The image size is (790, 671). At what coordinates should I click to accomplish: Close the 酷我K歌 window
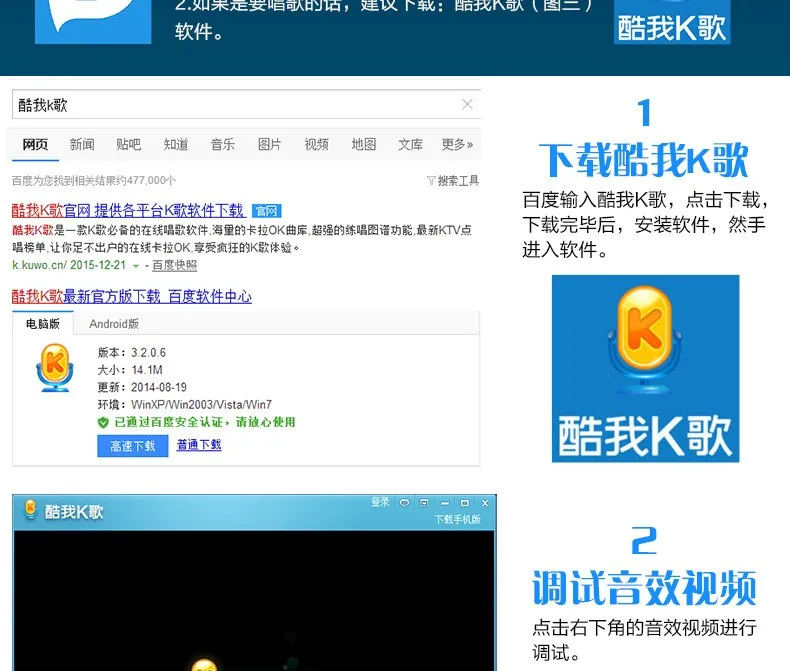pyautogui.click(x=485, y=503)
